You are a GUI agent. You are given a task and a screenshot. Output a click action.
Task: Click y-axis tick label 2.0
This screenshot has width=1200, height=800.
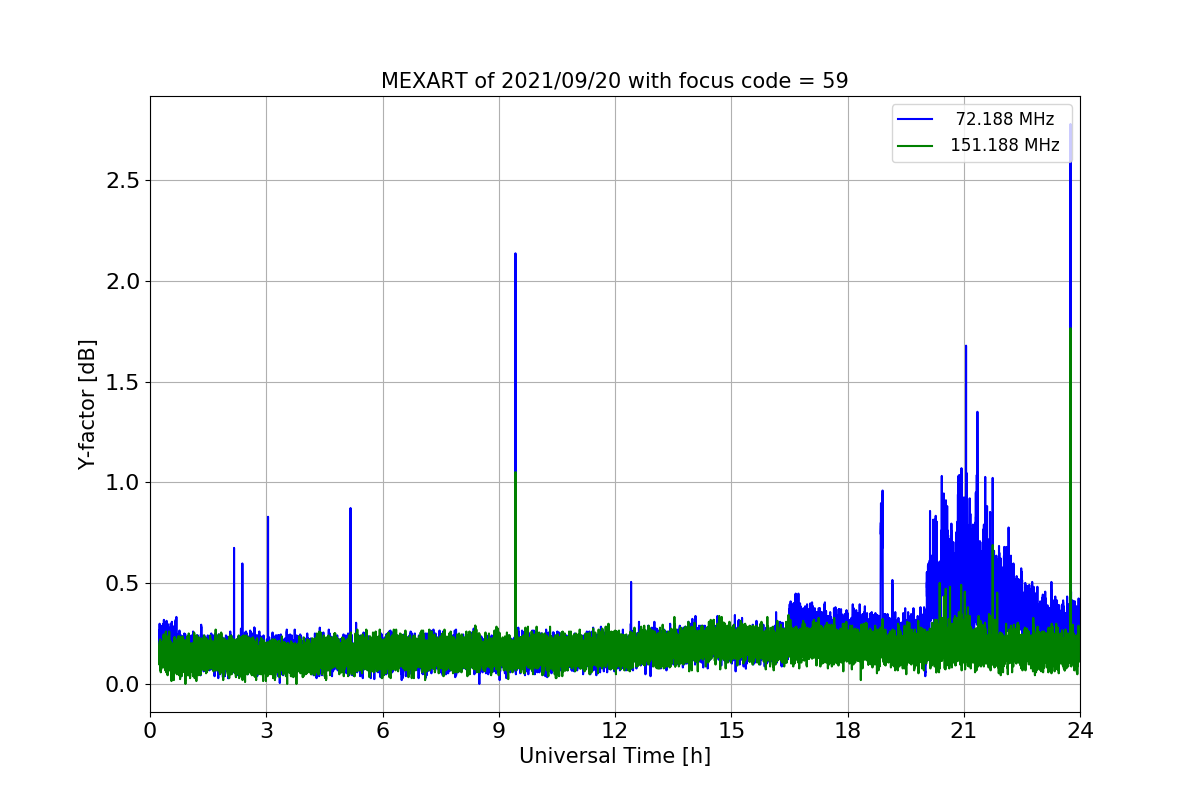122,281
